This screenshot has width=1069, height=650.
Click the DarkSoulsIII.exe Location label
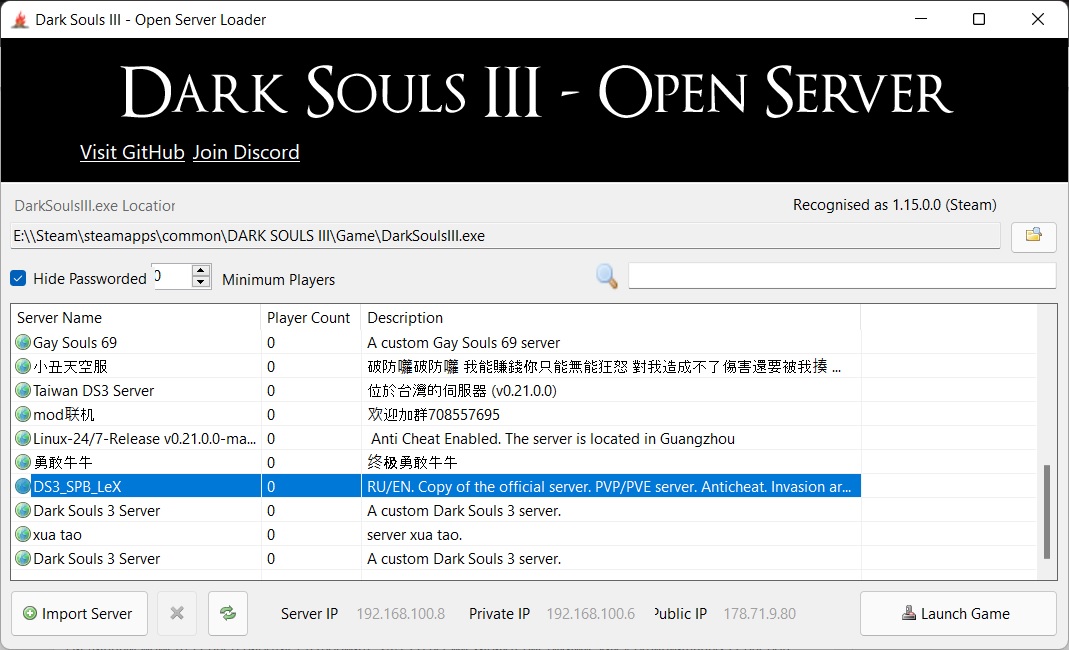coord(95,205)
